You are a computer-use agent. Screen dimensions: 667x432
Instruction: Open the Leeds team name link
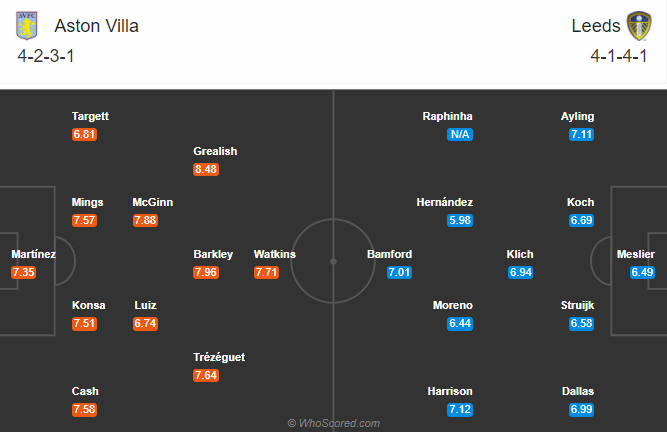pyautogui.click(x=595, y=26)
